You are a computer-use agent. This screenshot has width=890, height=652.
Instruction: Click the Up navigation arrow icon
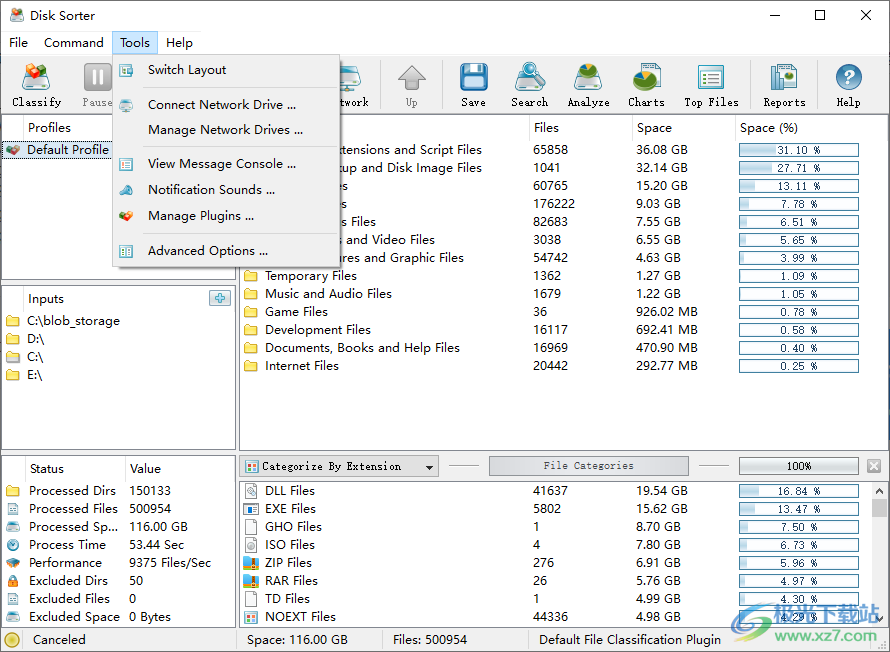pos(412,78)
